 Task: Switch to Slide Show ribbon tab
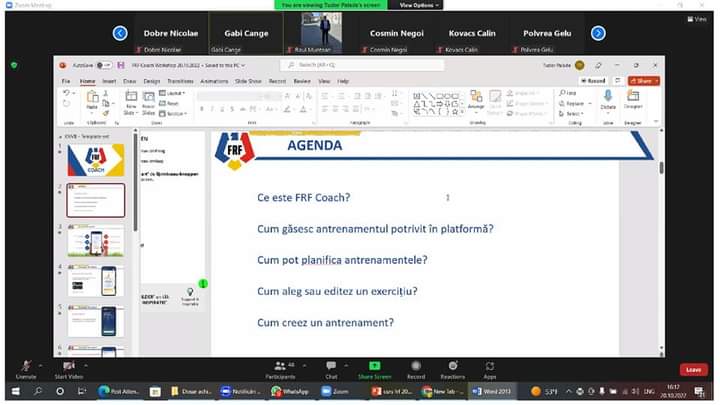click(248, 81)
